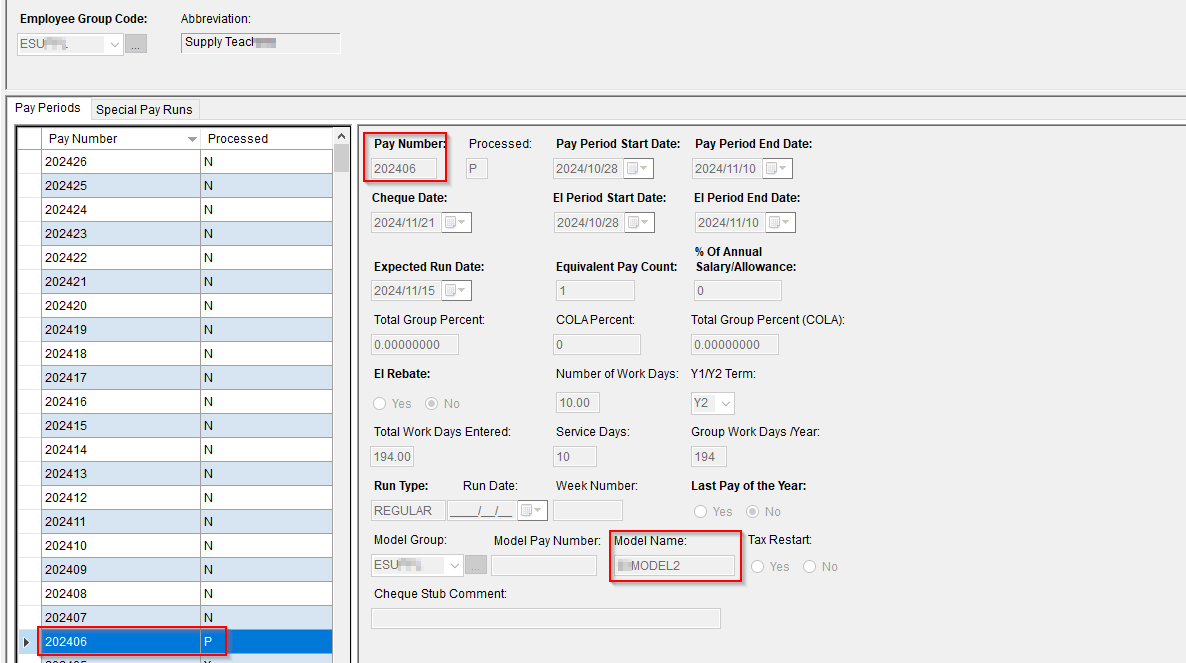
Task: Select pay number 202421 row
Action: [x=187, y=282]
